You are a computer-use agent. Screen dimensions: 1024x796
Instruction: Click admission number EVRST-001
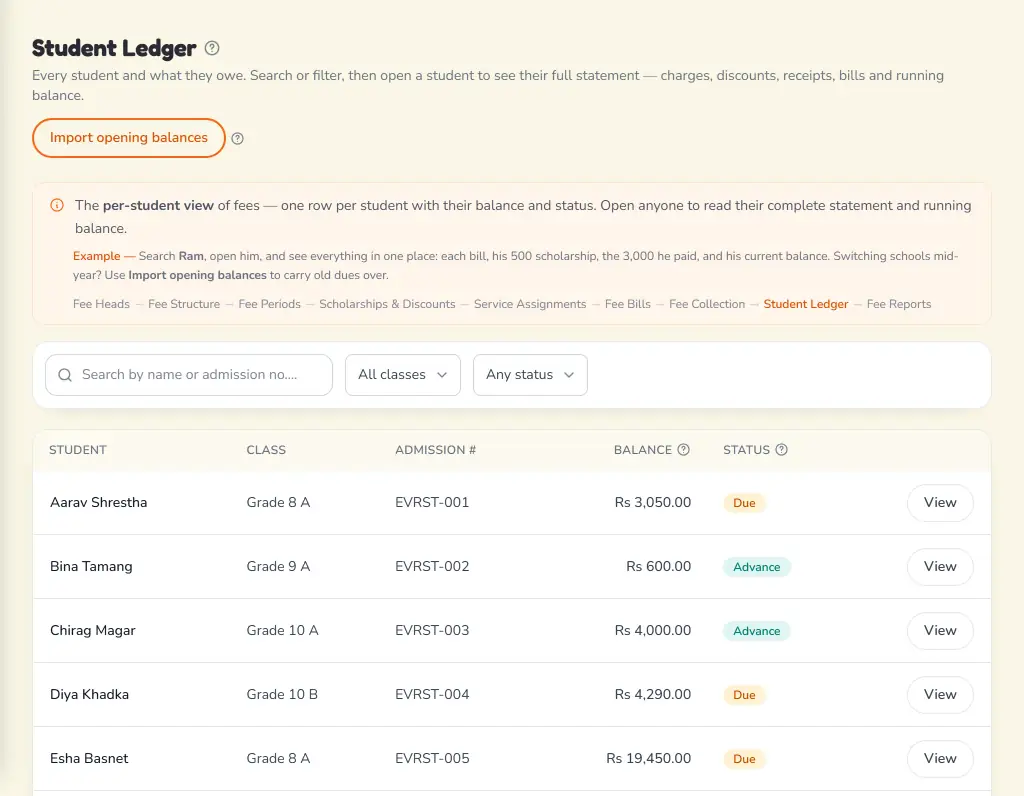tap(432, 502)
